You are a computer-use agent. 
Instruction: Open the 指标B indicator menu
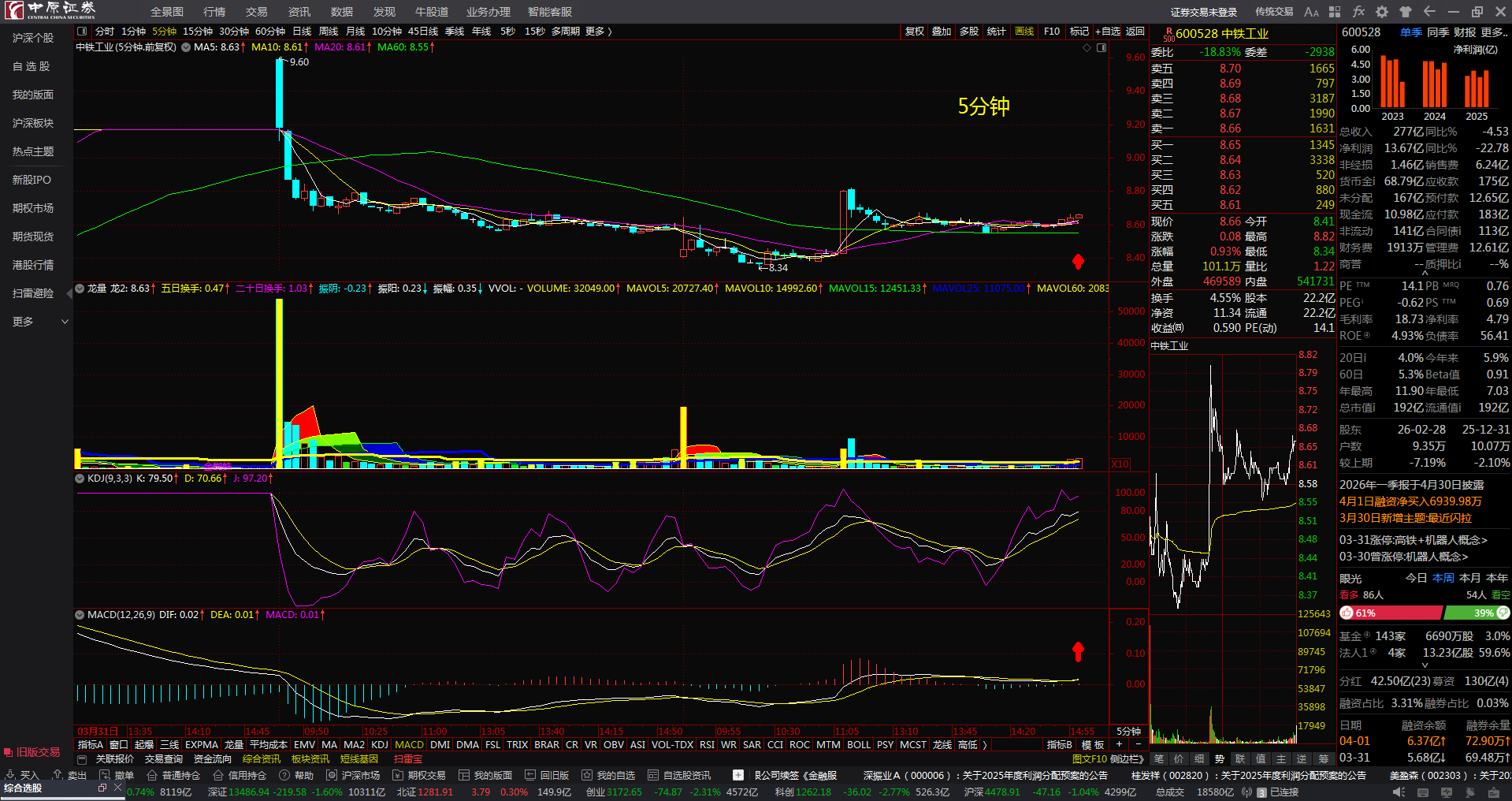pos(1060,745)
